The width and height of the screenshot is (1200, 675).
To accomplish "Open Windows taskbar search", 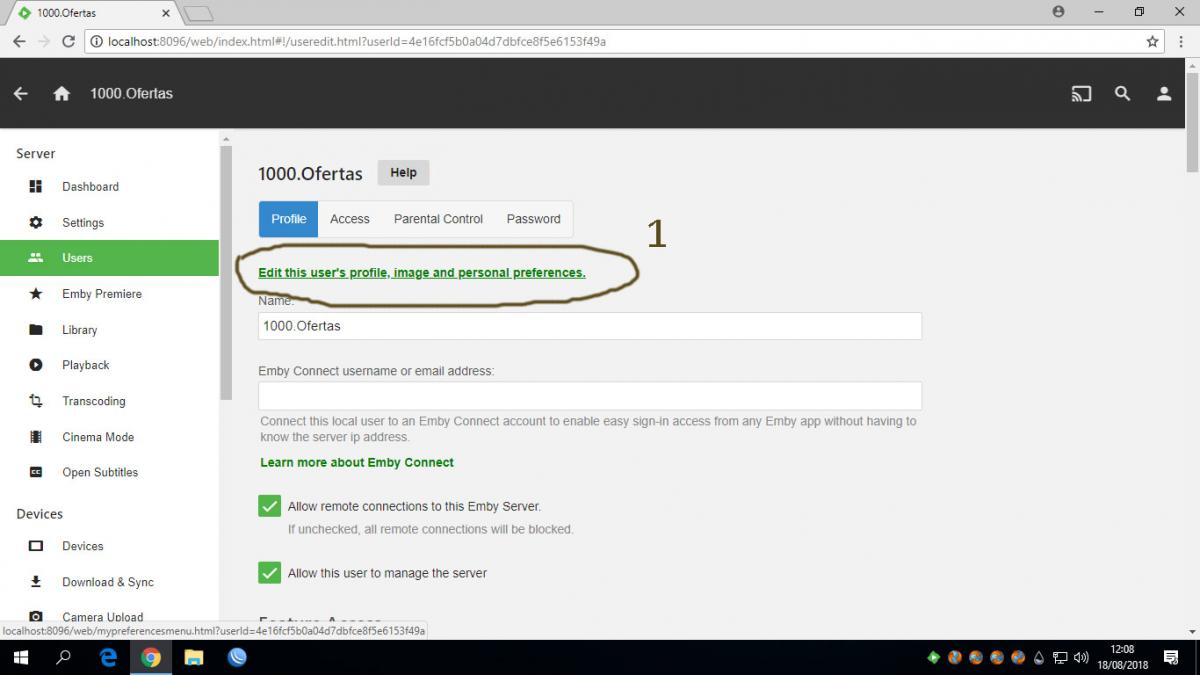I will [63, 658].
